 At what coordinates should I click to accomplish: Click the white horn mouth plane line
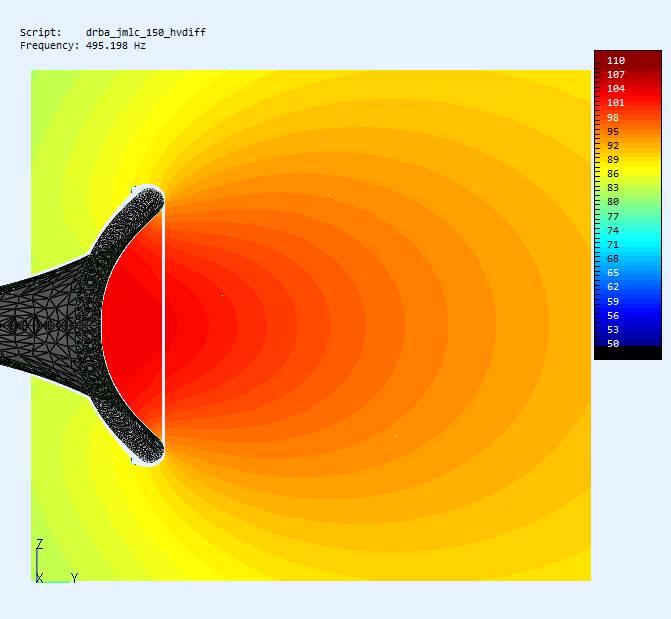(x=163, y=325)
